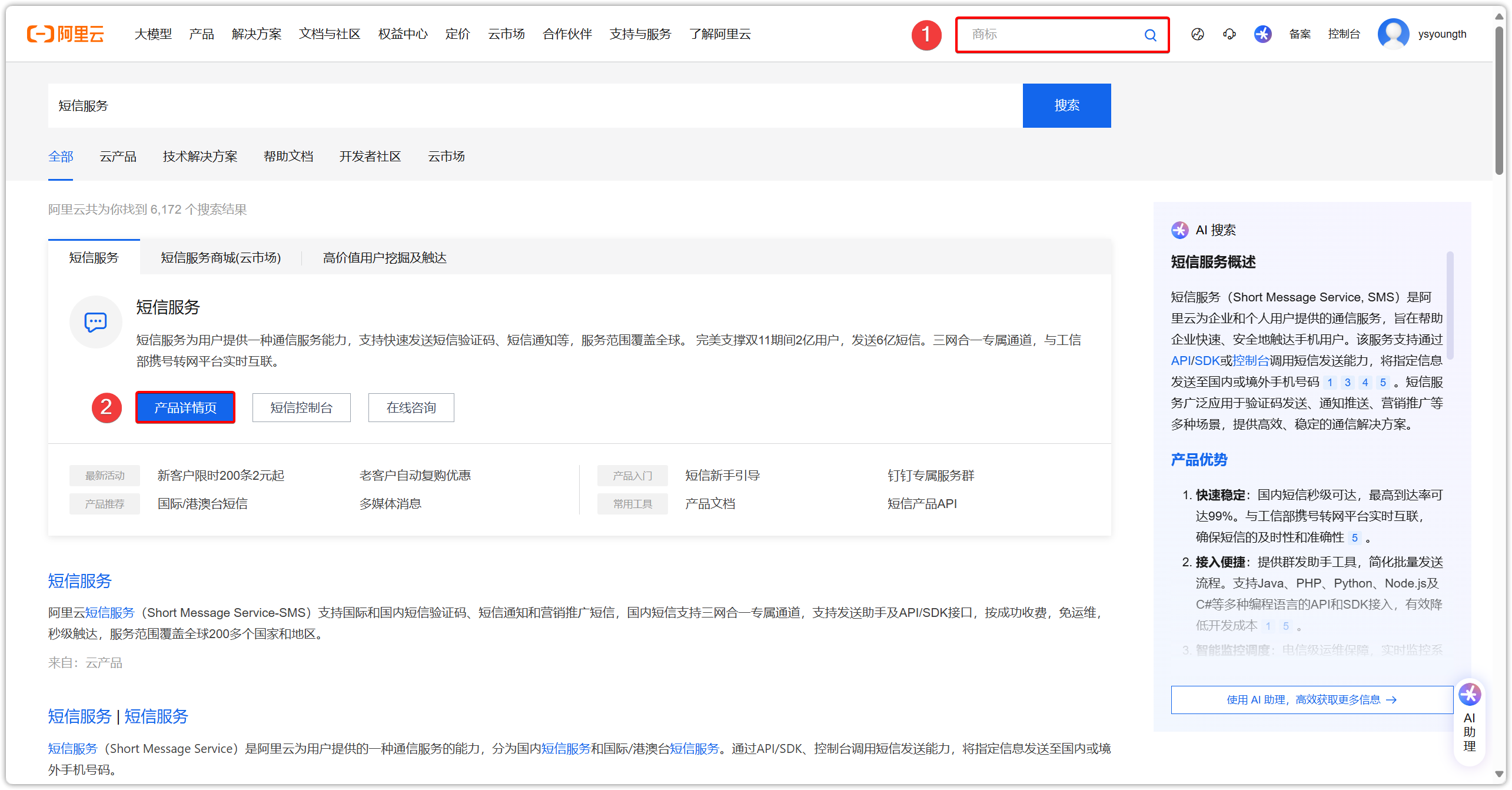Open the 产品 menu
The width and height of the screenshot is (1512, 790).
point(201,34)
